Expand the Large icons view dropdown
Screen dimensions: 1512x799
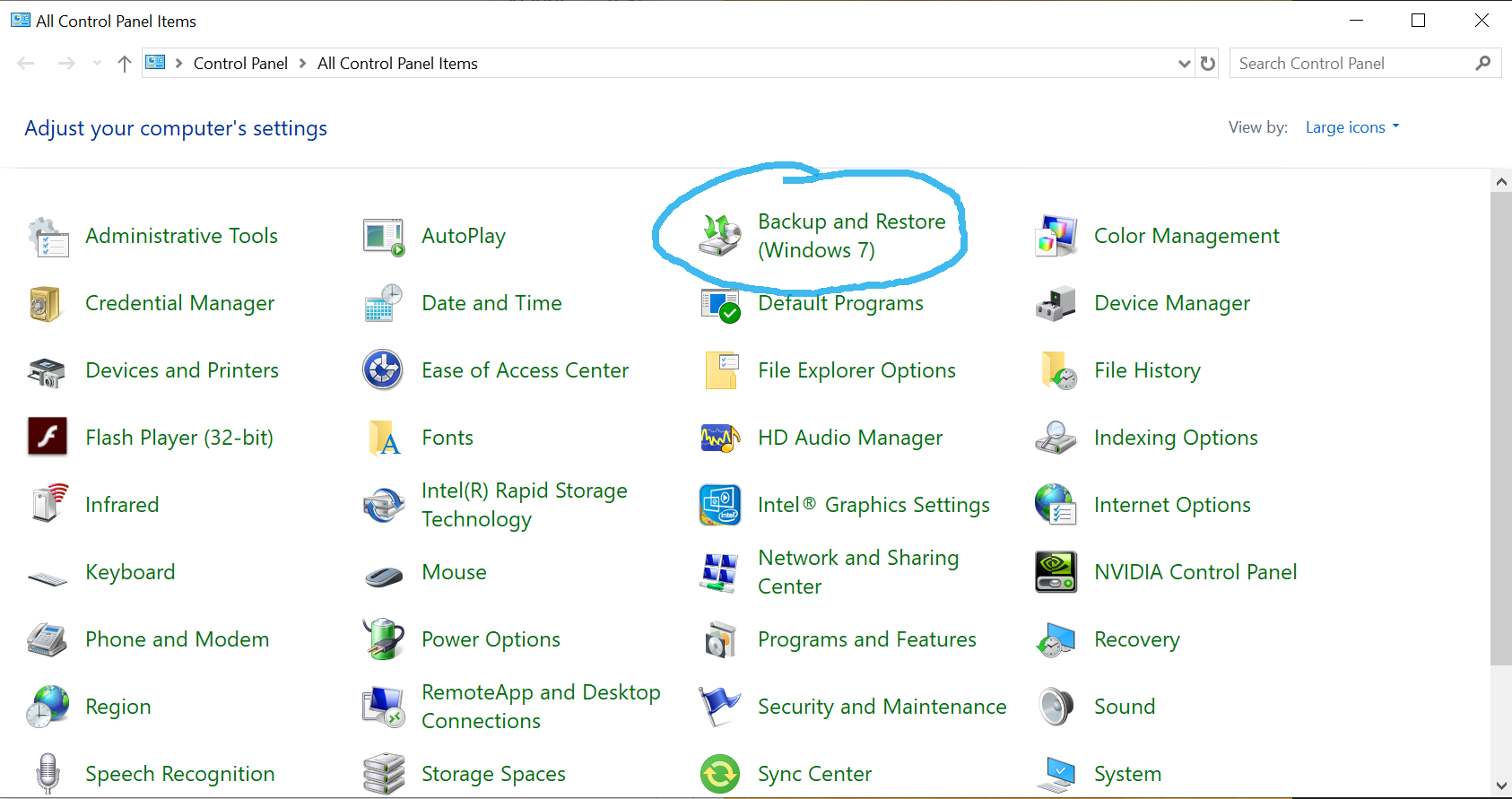click(1352, 127)
